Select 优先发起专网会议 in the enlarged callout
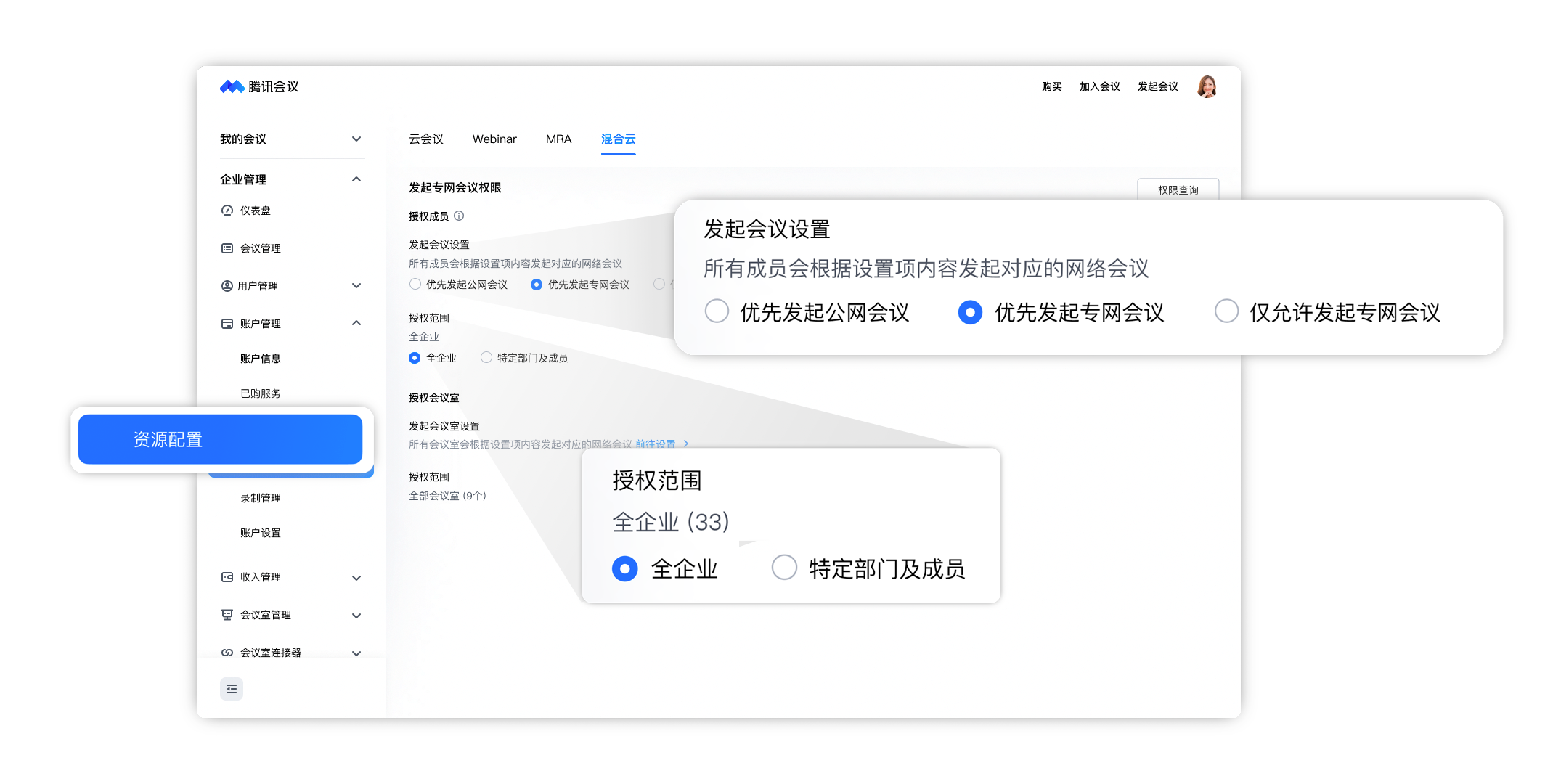 [970, 312]
